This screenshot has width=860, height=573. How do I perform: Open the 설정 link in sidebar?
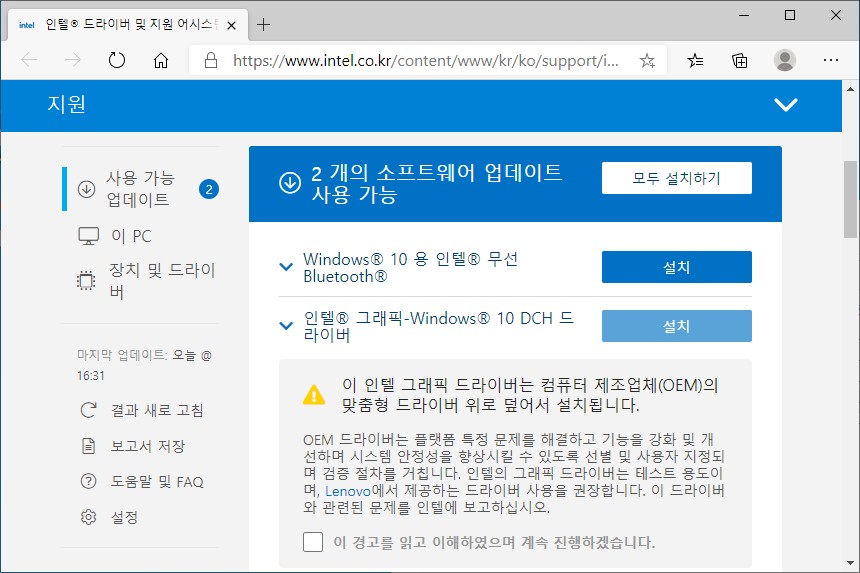124,517
